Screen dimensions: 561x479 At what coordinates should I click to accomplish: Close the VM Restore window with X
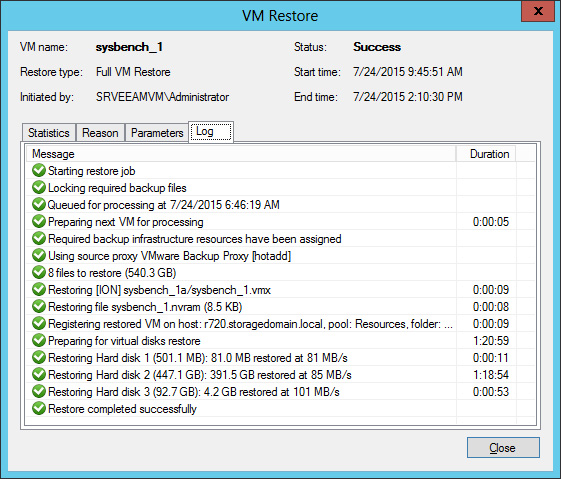click(538, 11)
